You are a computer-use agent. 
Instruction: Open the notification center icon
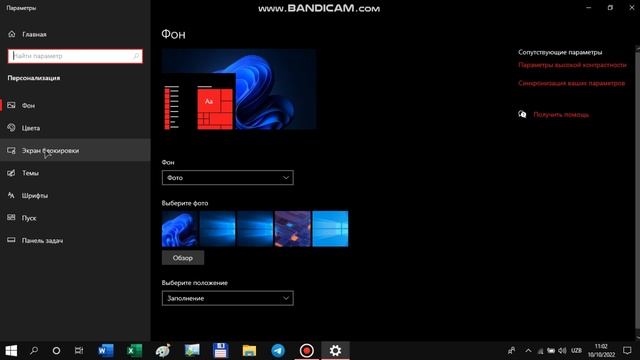pos(627,351)
